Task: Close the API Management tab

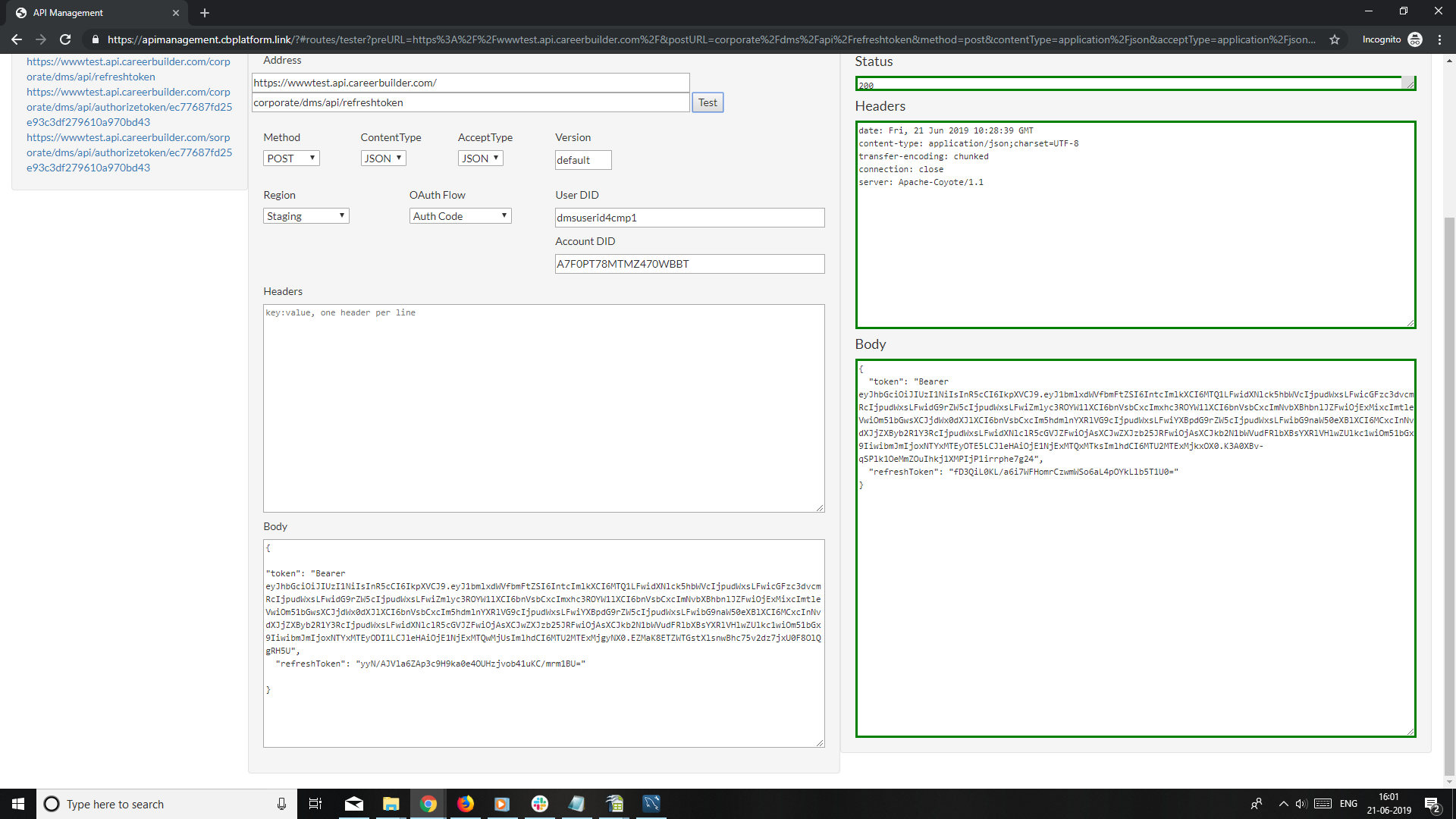Action: (x=176, y=13)
